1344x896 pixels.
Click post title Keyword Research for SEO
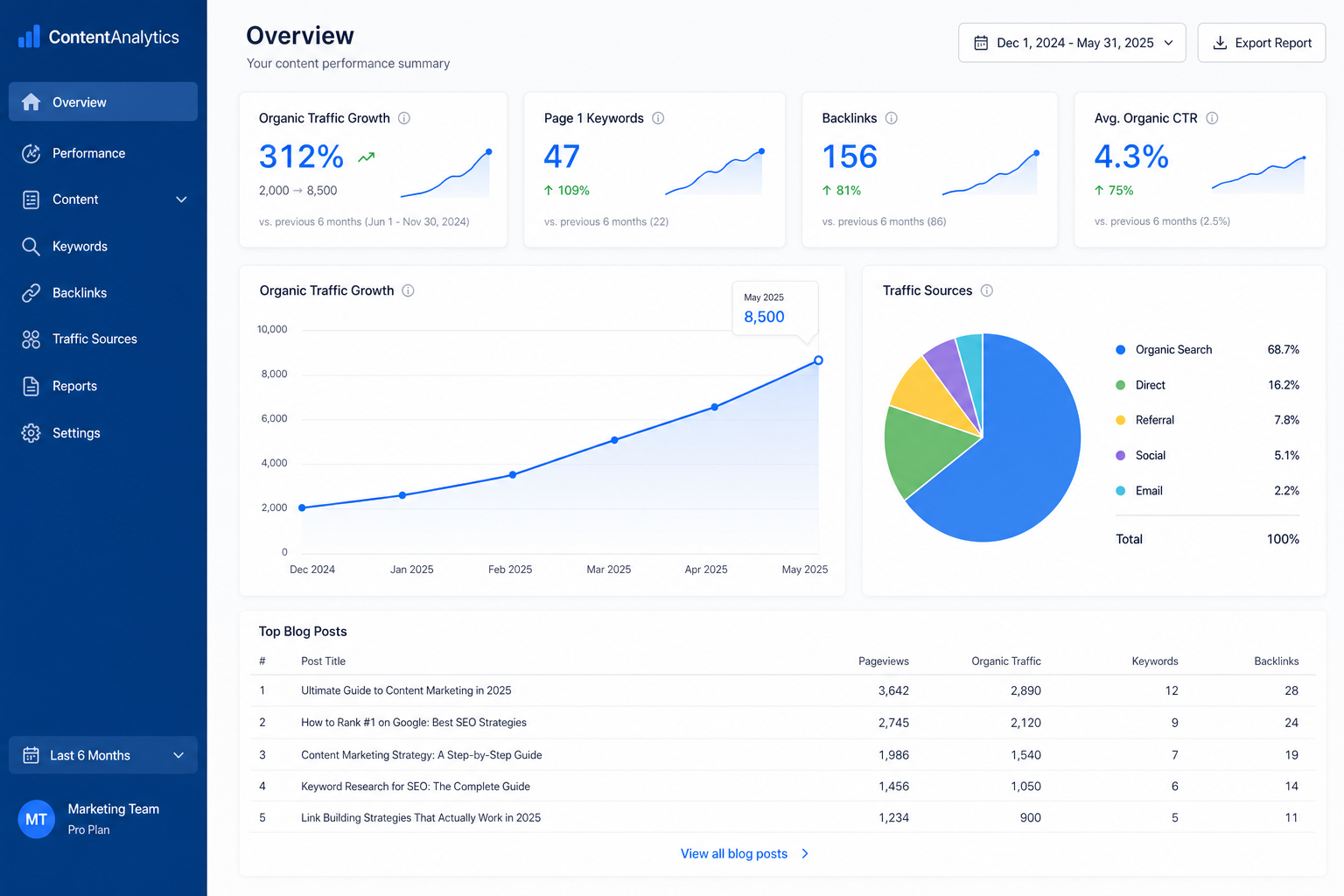416,787
